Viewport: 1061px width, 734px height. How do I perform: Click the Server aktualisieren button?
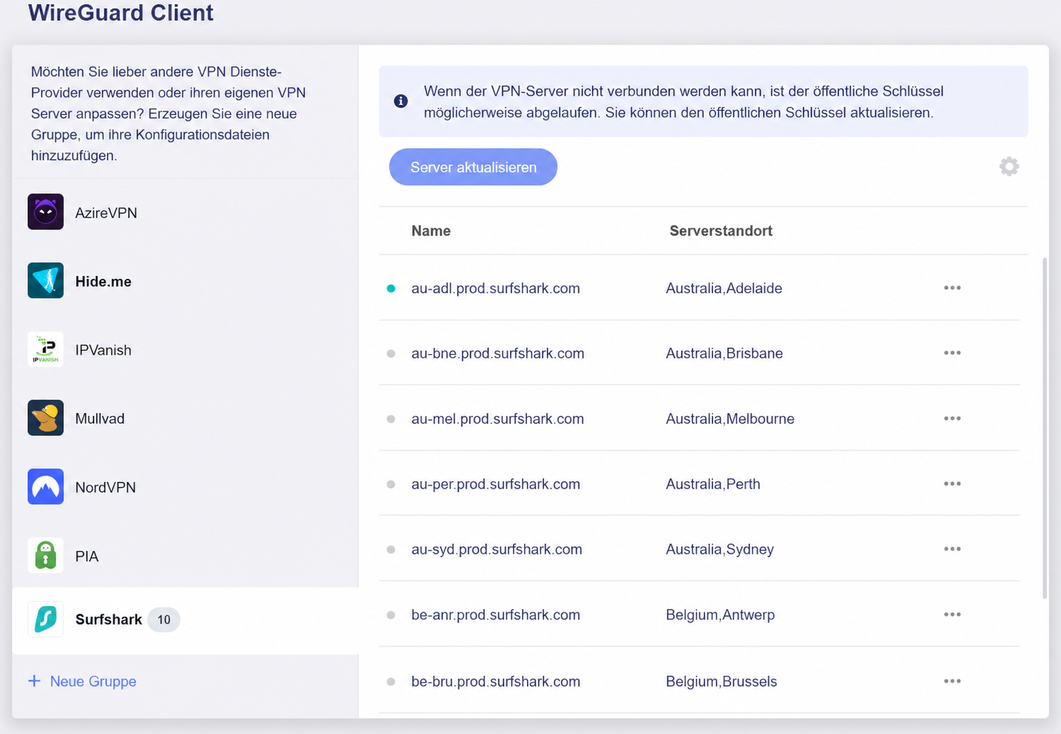click(x=473, y=167)
